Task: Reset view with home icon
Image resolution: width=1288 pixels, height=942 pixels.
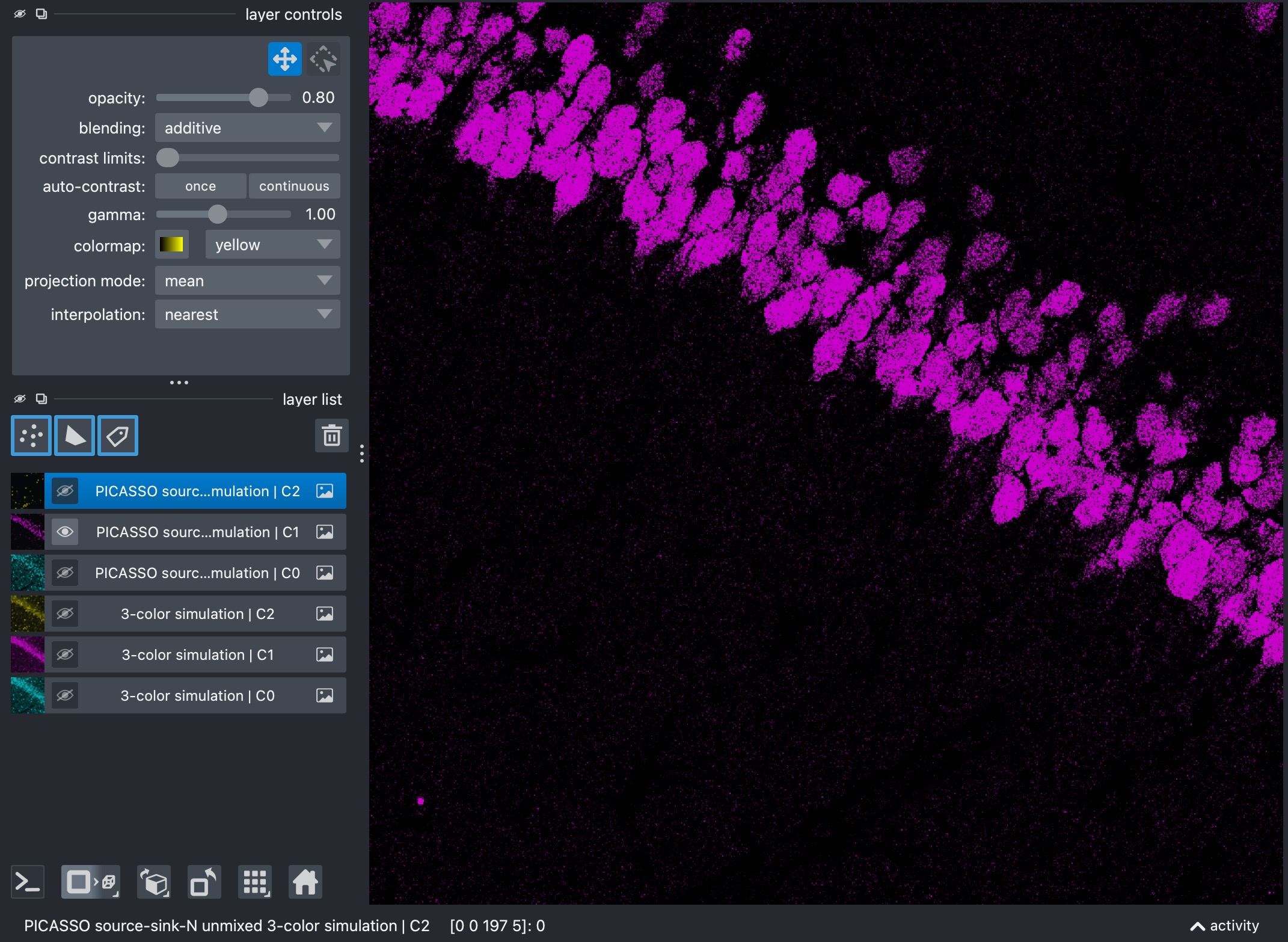Action: coord(305,882)
